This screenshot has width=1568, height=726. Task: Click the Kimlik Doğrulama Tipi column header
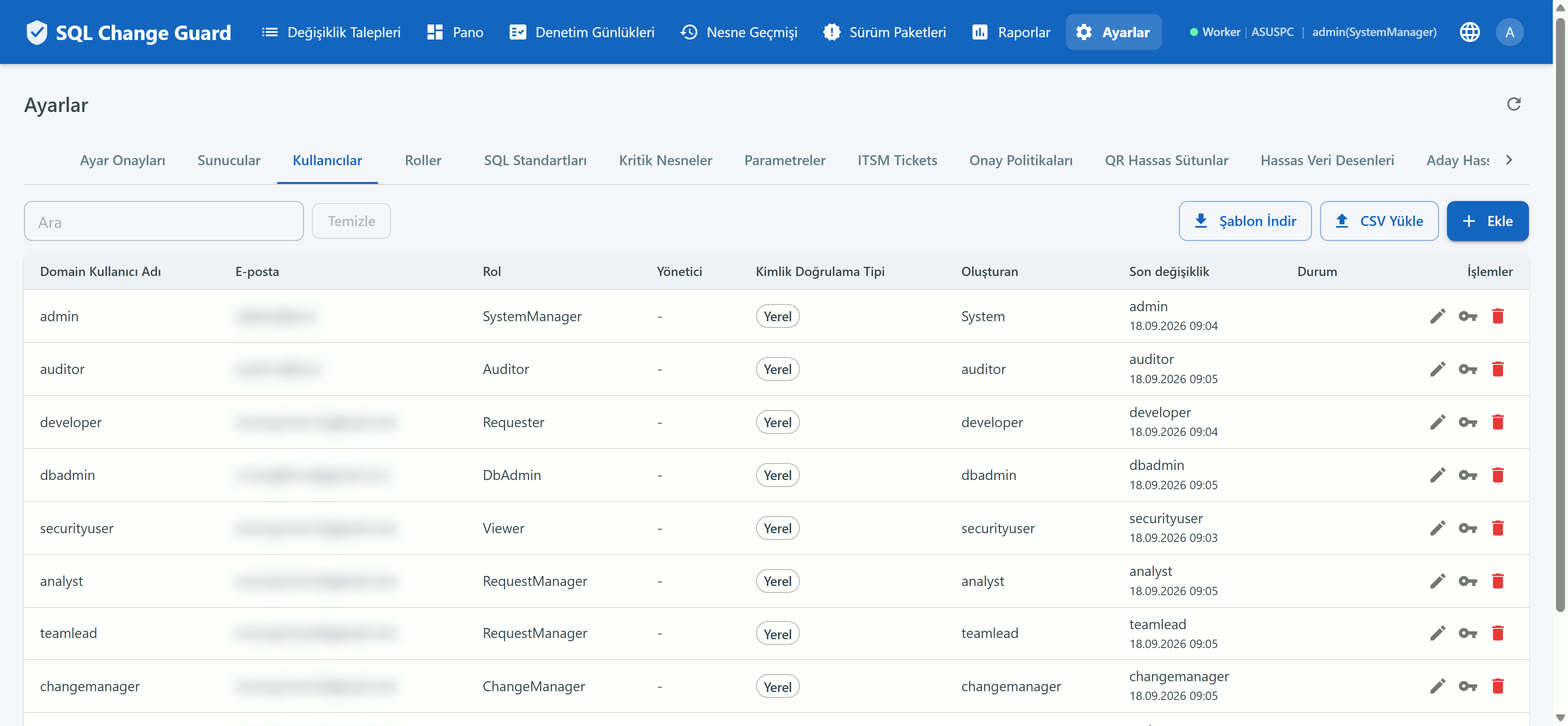[820, 271]
